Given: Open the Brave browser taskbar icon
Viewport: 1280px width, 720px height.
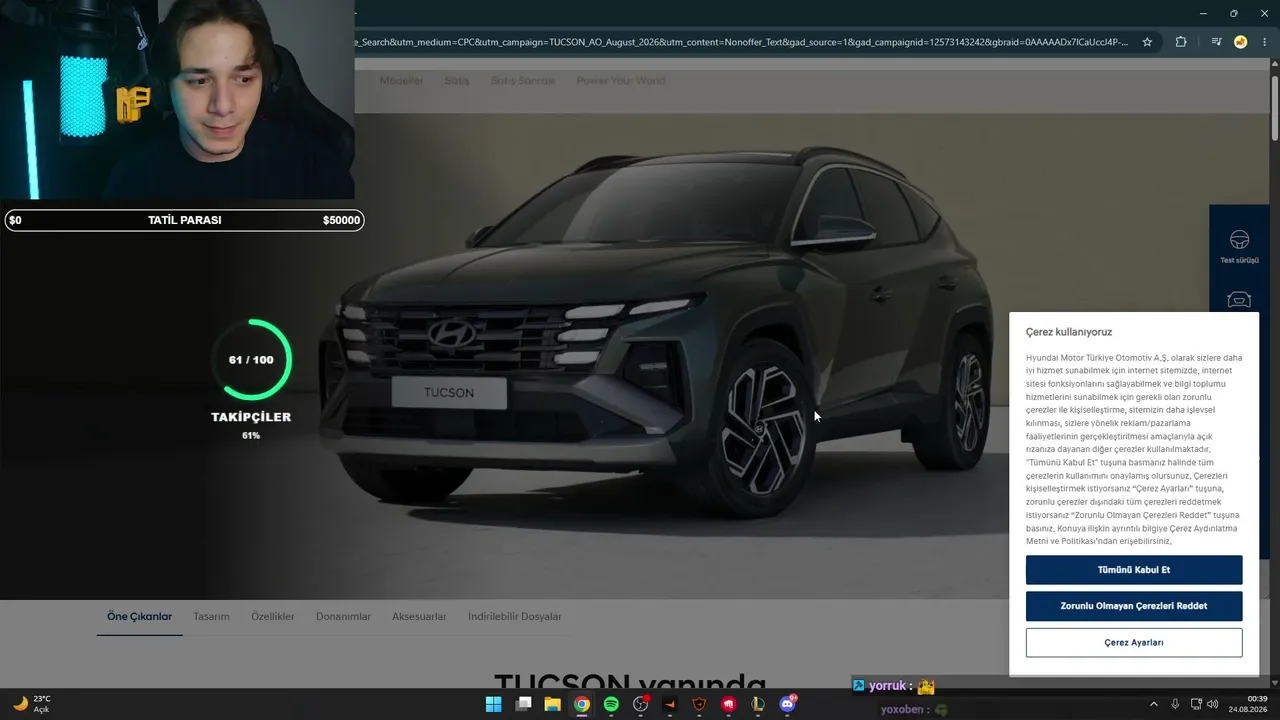Looking at the screenshot, I should pos(700,704).
